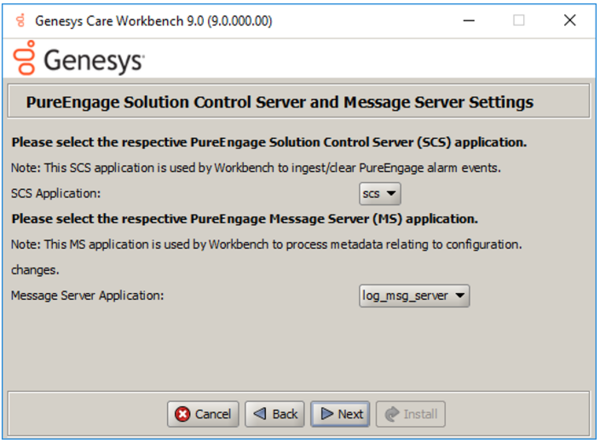
Task: Open the SCS Application dropdown
Action: point(380,194)
